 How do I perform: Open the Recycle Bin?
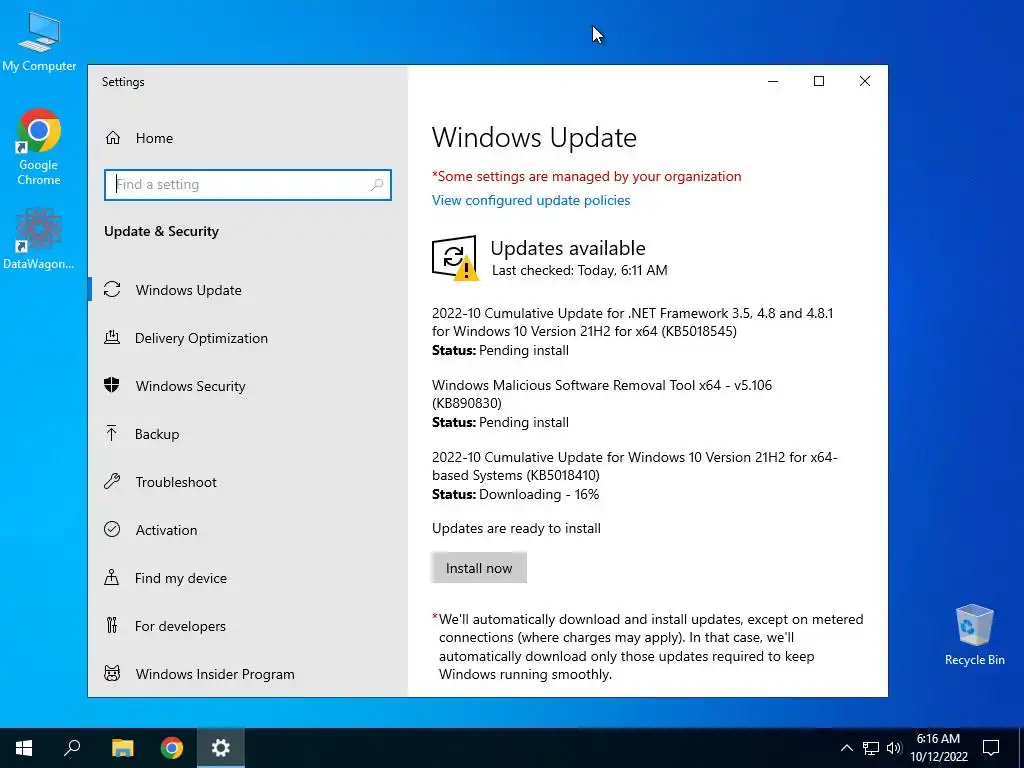pyautogui.click(x=974, y=635)
